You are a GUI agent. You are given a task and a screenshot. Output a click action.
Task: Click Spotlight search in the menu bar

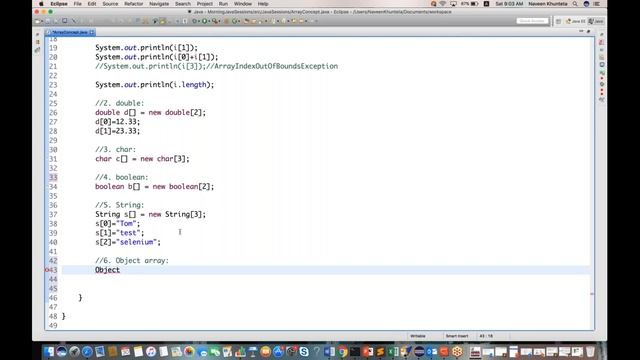pos(575,4)
